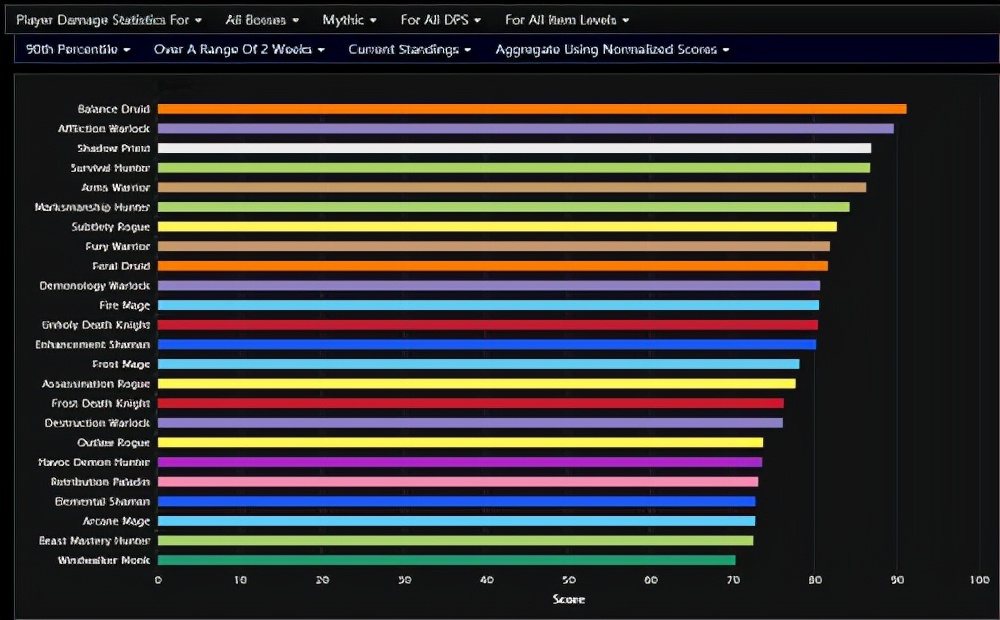1000x620 pixels.
Task: Click the Shadow Priest label
Action: tap(114, 148)
